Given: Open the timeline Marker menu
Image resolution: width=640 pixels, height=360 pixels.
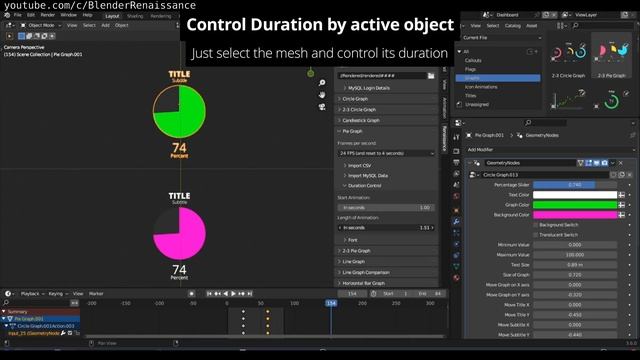Looking at the screenshot, I should pos(96,293).
